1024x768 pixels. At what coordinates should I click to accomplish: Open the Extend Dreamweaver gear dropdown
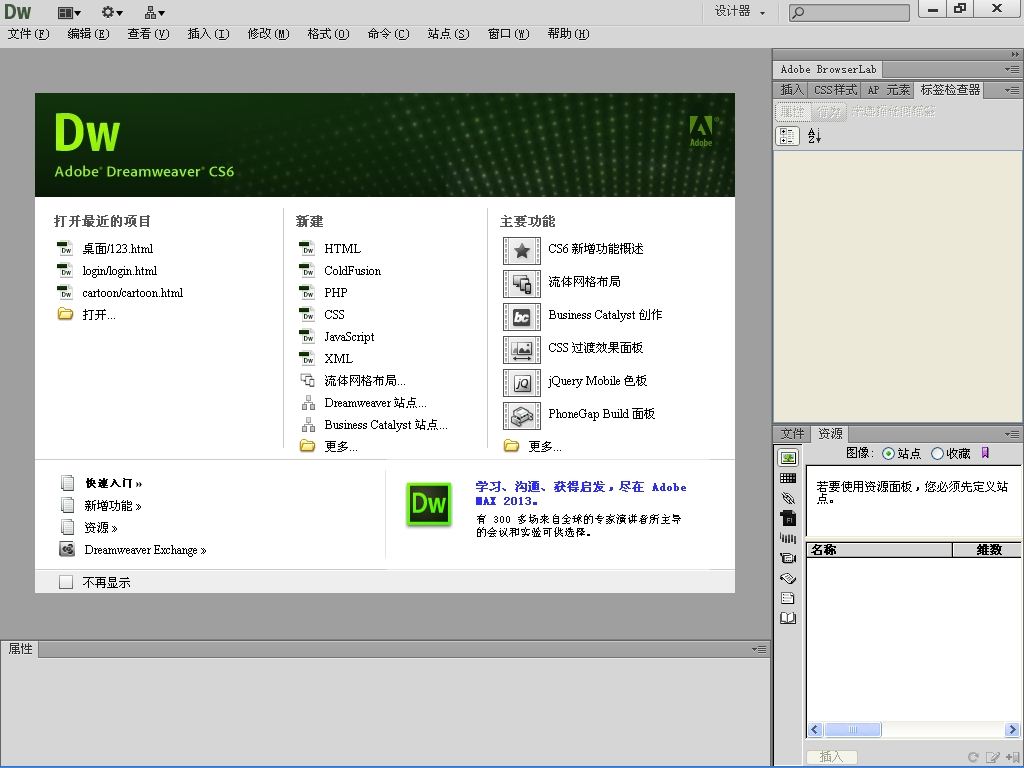[x=112, y=12]
